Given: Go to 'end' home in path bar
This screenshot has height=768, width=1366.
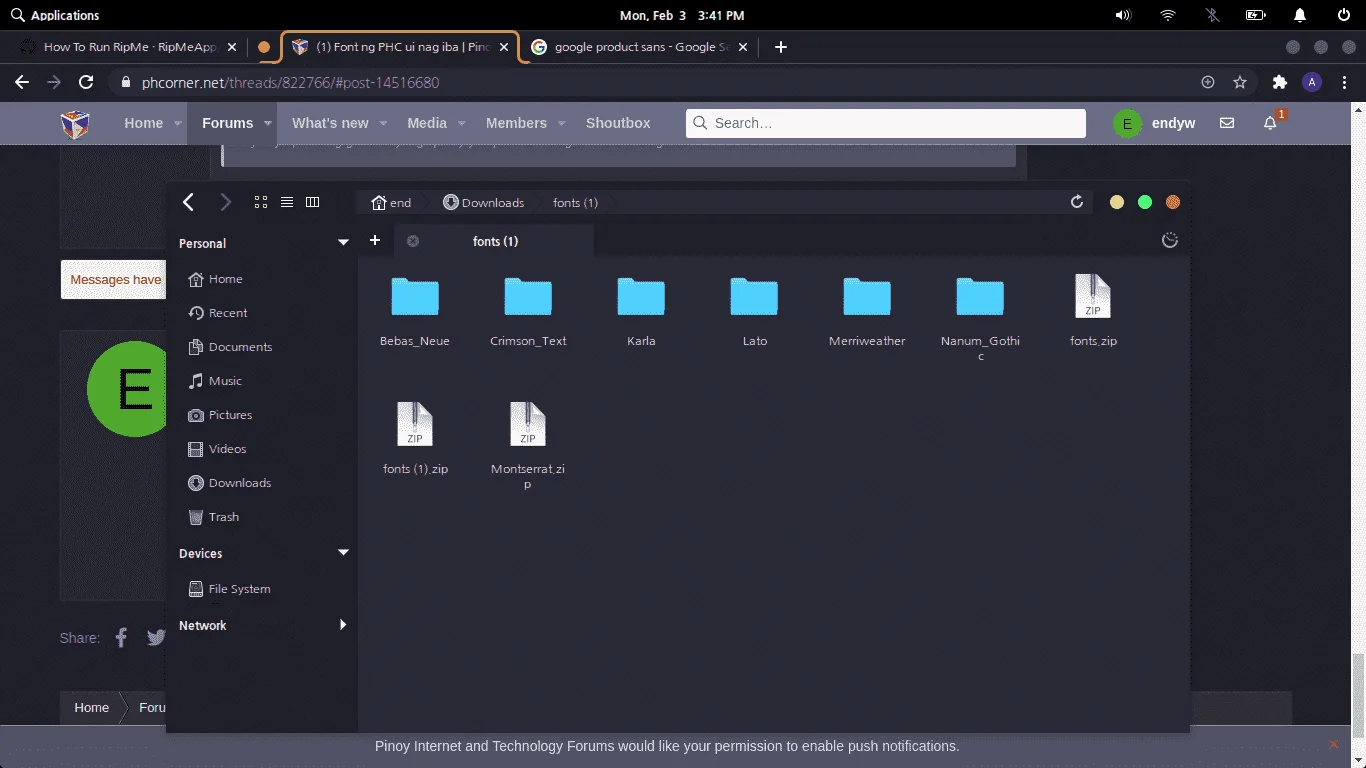Looking at the screenshot, I should 391,202.
